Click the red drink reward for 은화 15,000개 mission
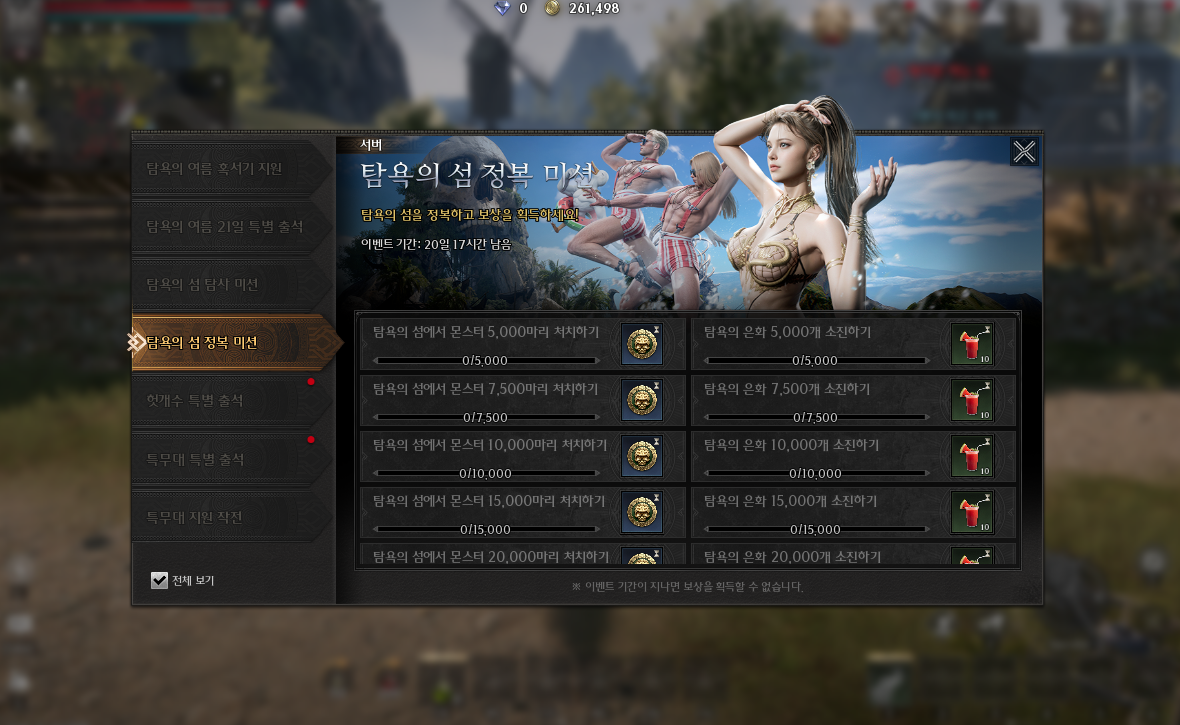The image size is (1180, 725). 972,512
